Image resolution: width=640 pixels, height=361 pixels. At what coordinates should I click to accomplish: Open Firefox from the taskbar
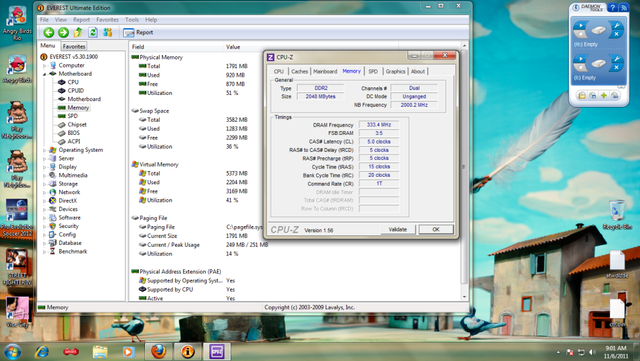coord(158,351)
